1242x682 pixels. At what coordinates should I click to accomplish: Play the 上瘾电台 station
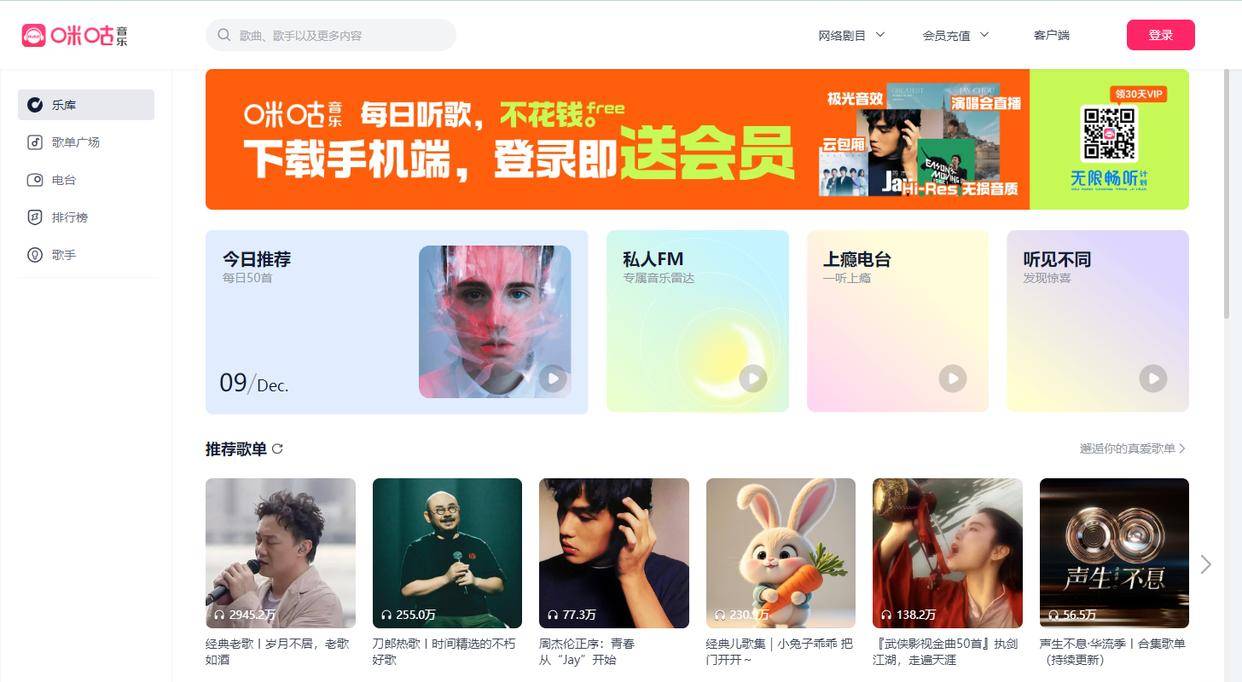[x=952, y=378]
